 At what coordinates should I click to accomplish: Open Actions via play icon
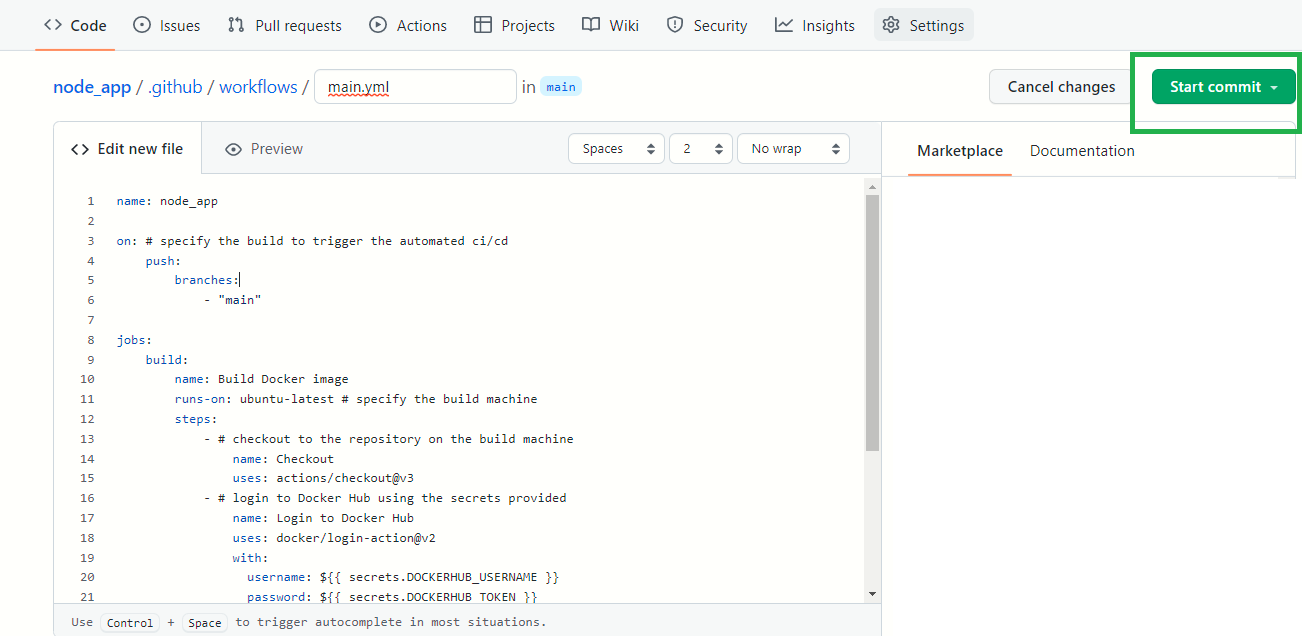pyautogui.click(x=378, y=25)
